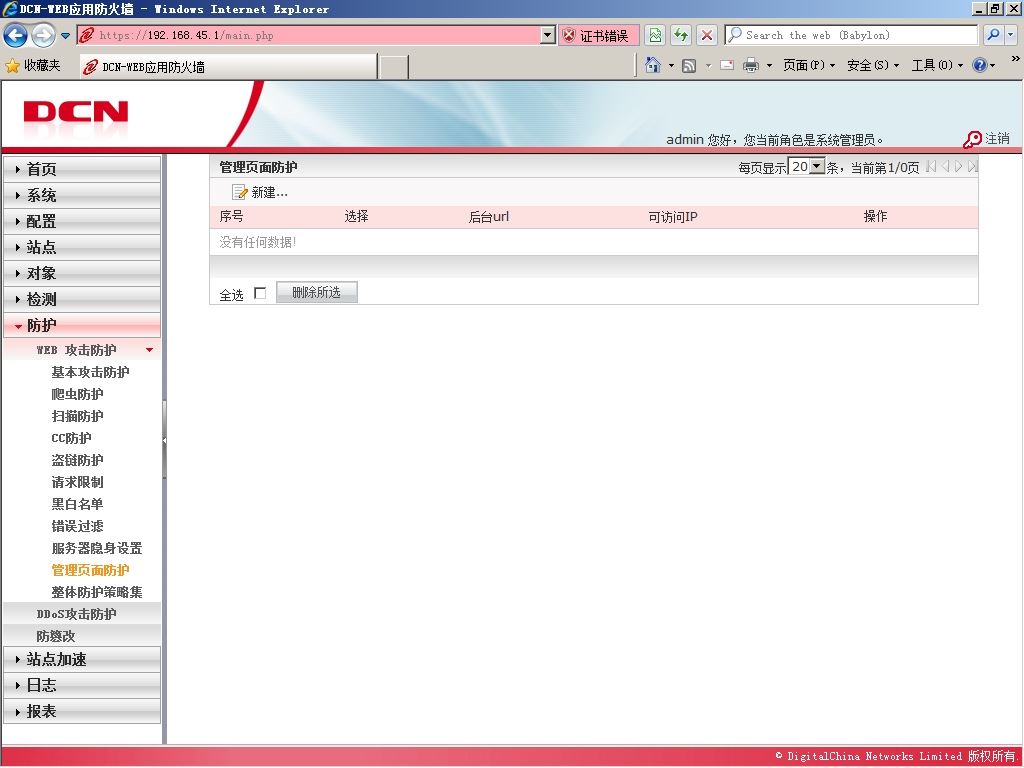Open 防篡改 in sidebar

pyautogui.click(x=82, y=636)
